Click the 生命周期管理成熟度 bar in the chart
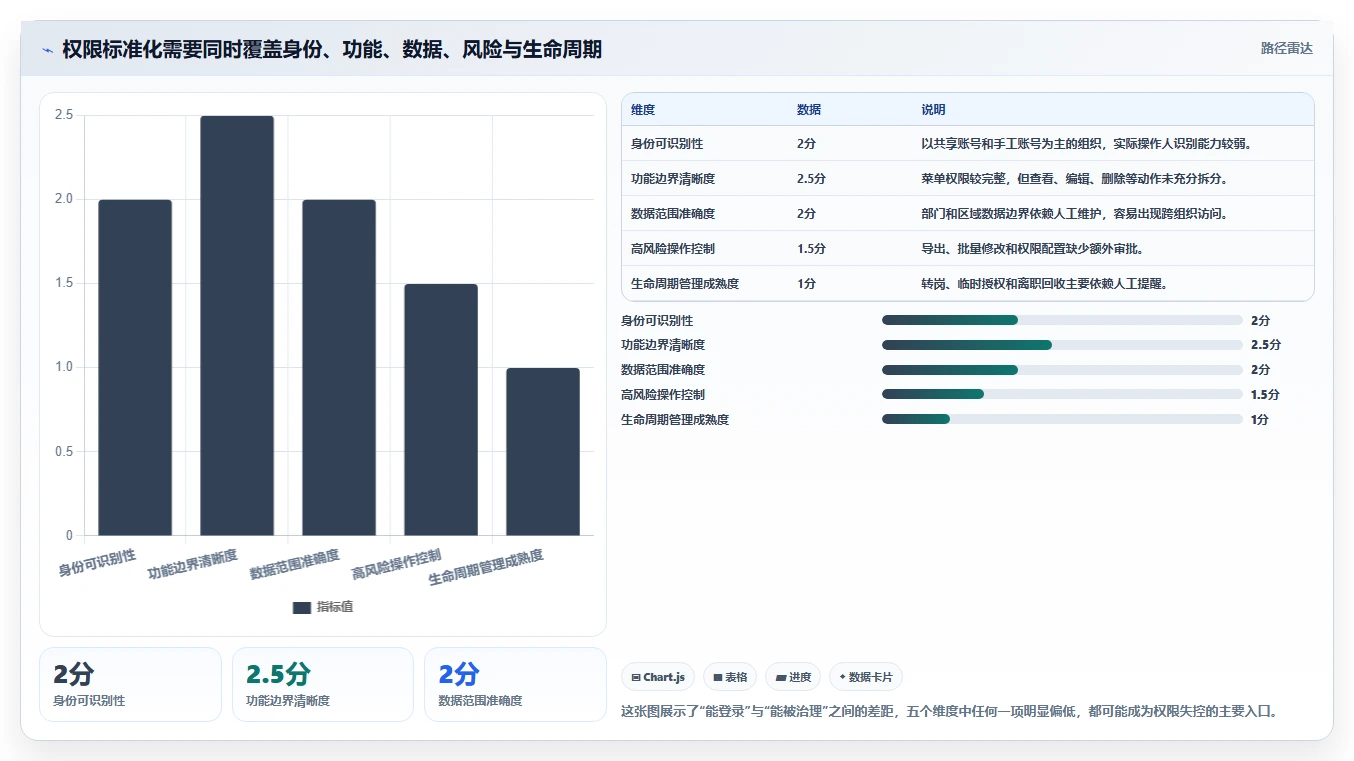 tap(543, 451)
